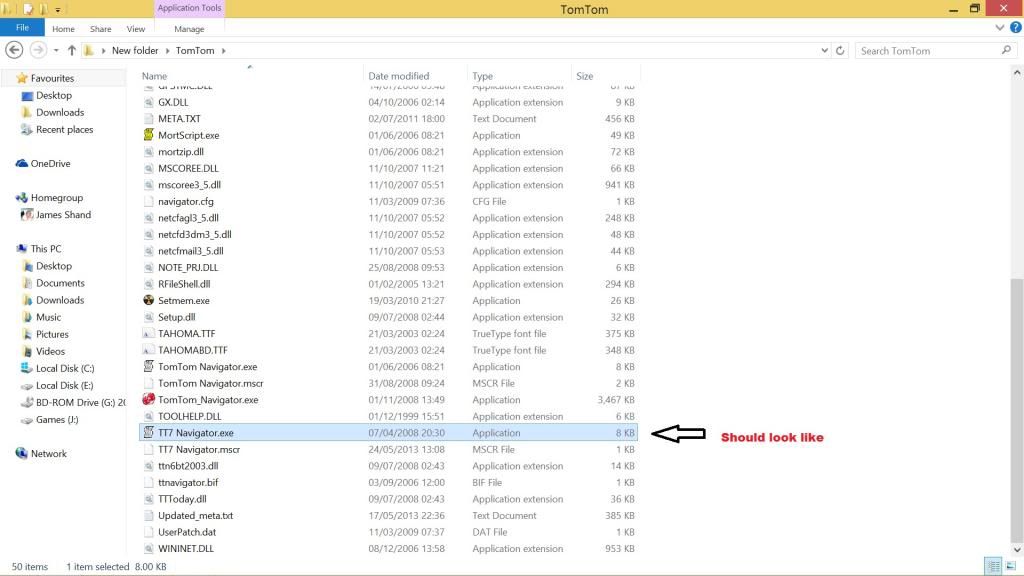Screen dimensions: 1024x576
Task: Click TomTom in the breadcrumb path
Action: (195, 50)
